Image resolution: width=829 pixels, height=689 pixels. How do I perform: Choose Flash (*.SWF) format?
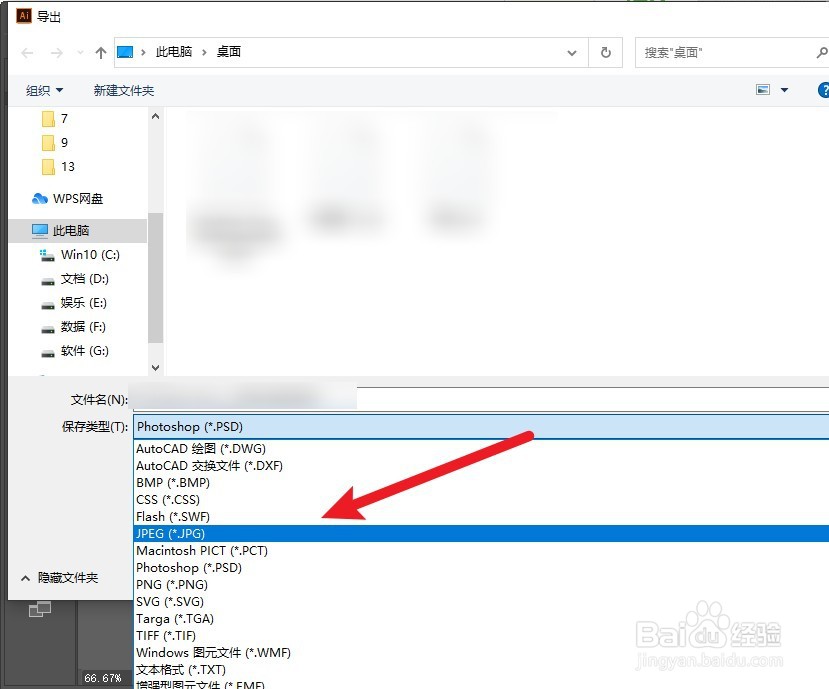click(482, 517)
